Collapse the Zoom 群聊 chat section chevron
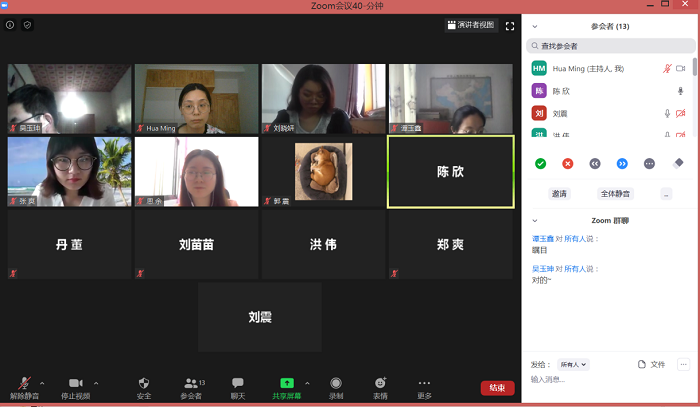The image size is (700, 407). (x=534, y=220)
